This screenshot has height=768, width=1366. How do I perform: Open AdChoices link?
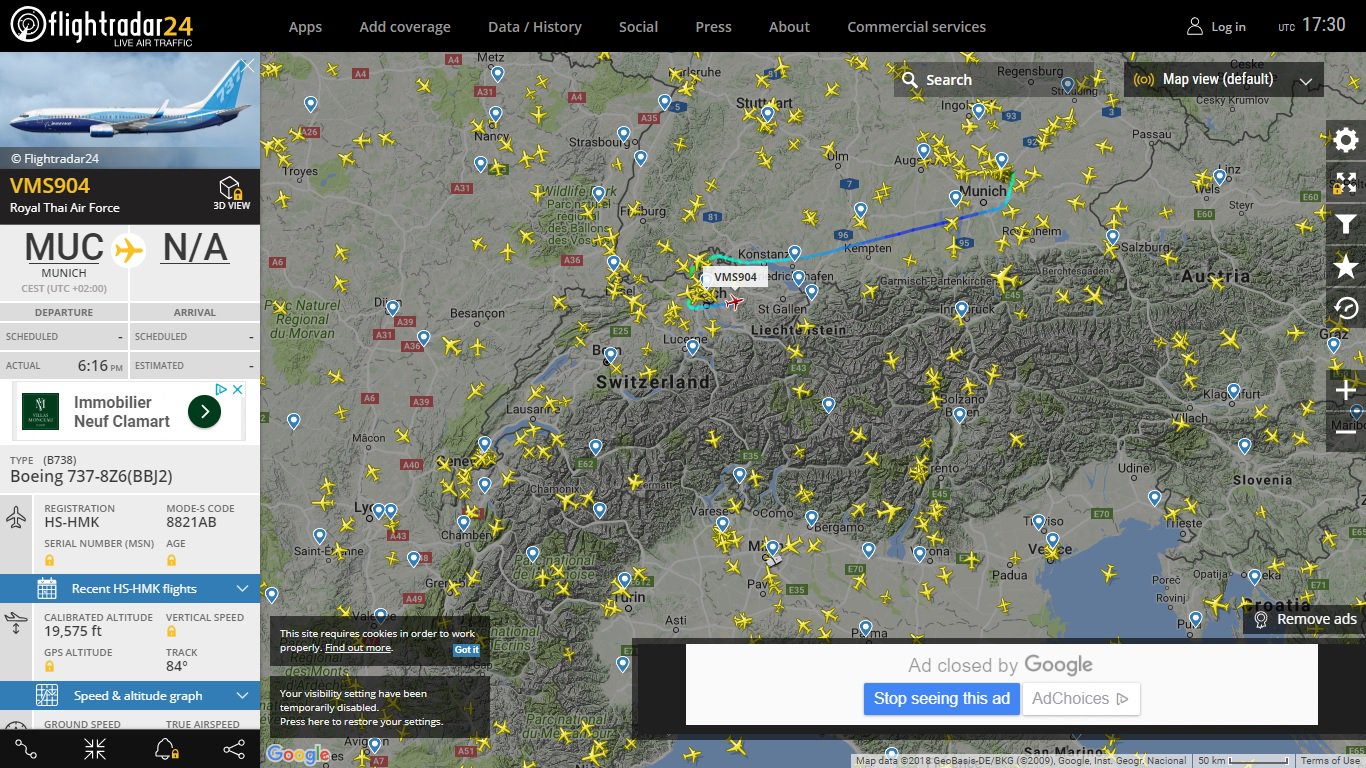1080,698
